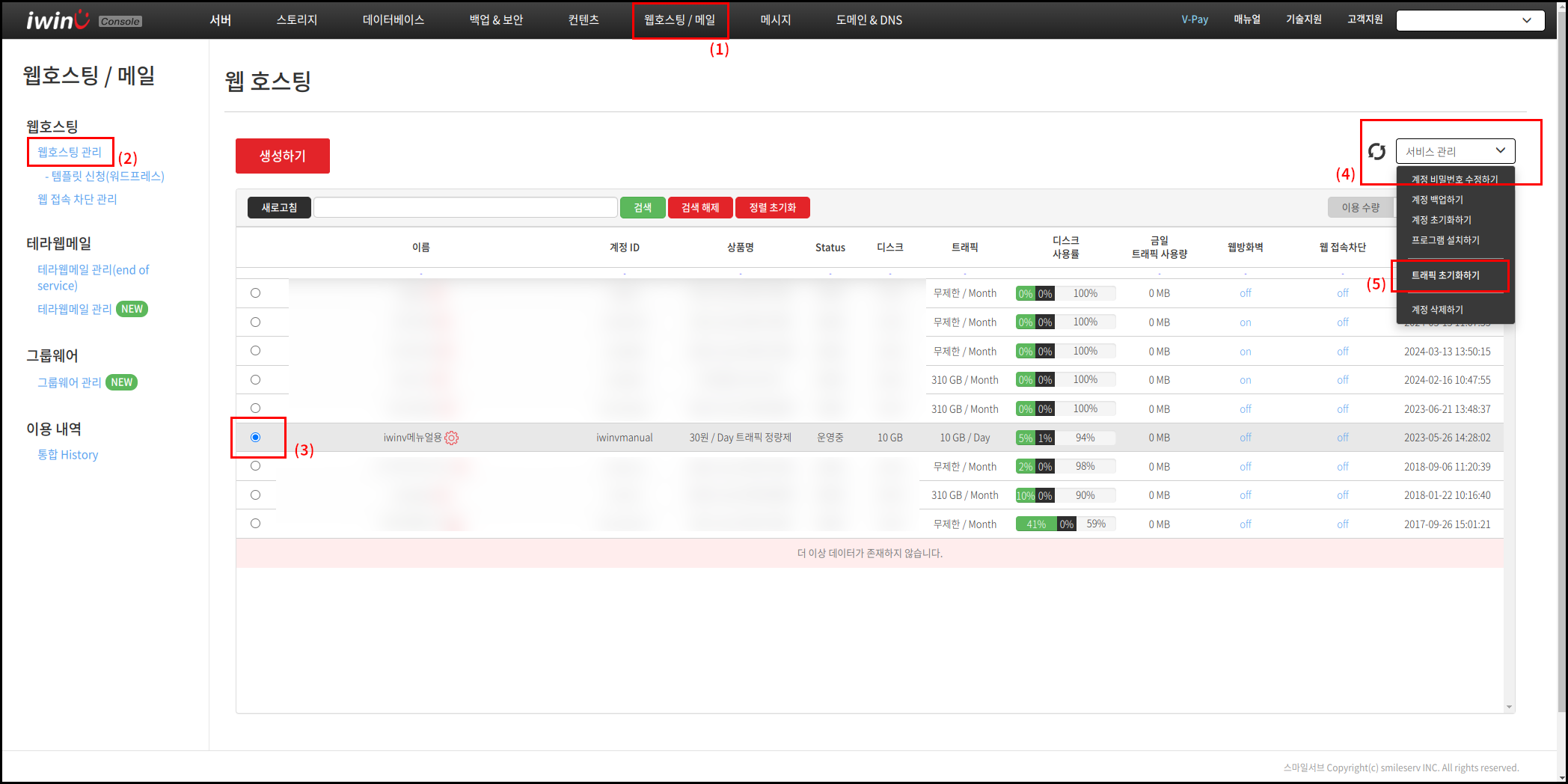
Task: Click the red 생성하기 button
Action: (x=283, y=156)
